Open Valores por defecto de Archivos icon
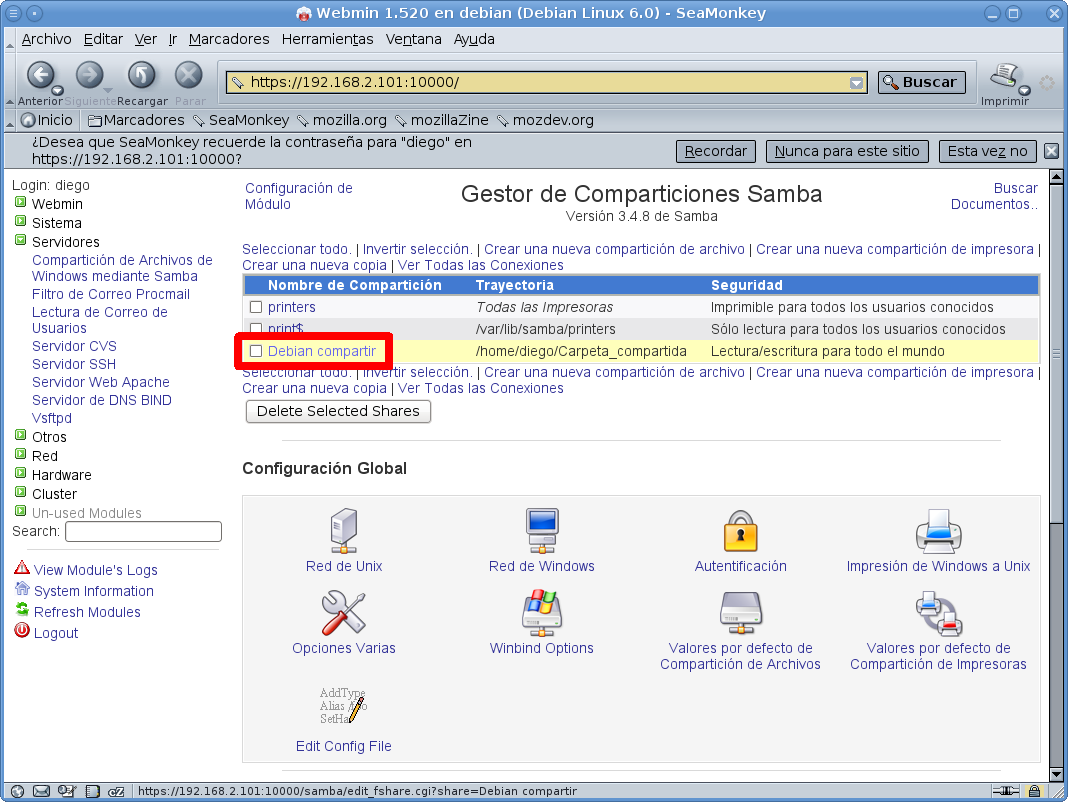1068x802 pixels. [740, 613]
